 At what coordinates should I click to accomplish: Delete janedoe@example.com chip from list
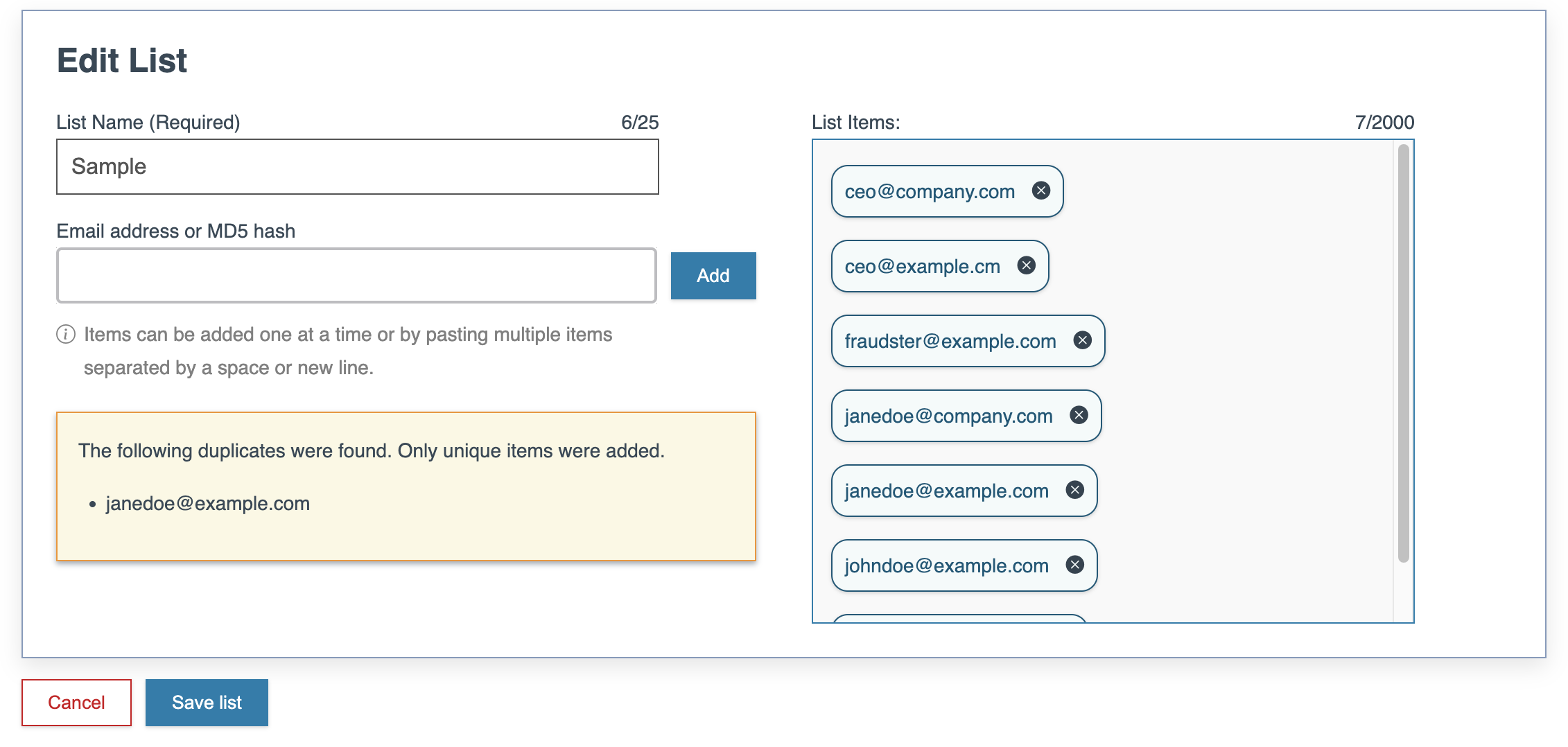tap(1074, 490)
